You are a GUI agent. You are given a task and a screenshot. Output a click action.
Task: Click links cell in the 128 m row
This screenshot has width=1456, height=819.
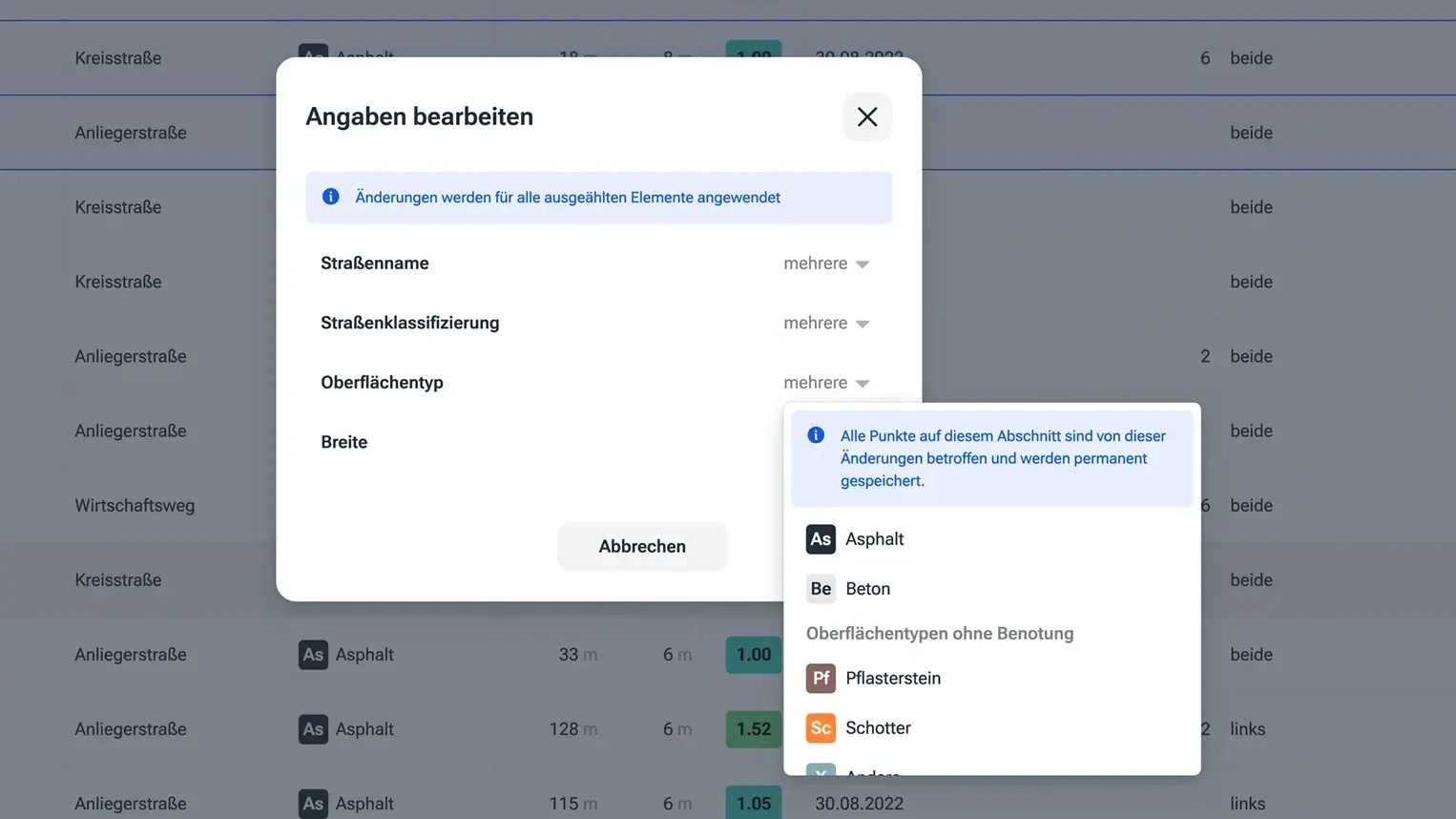point(1247,729)
